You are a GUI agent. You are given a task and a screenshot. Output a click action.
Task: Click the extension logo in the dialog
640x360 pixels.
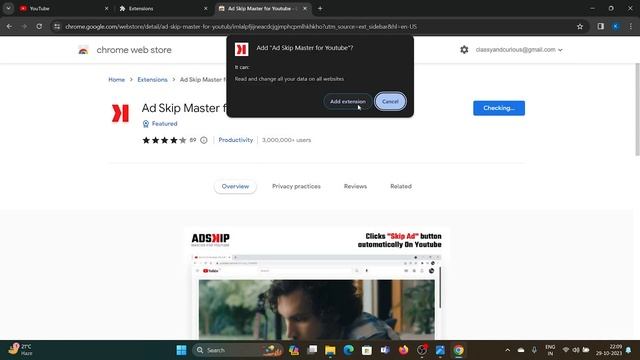(x=242, y=49)
